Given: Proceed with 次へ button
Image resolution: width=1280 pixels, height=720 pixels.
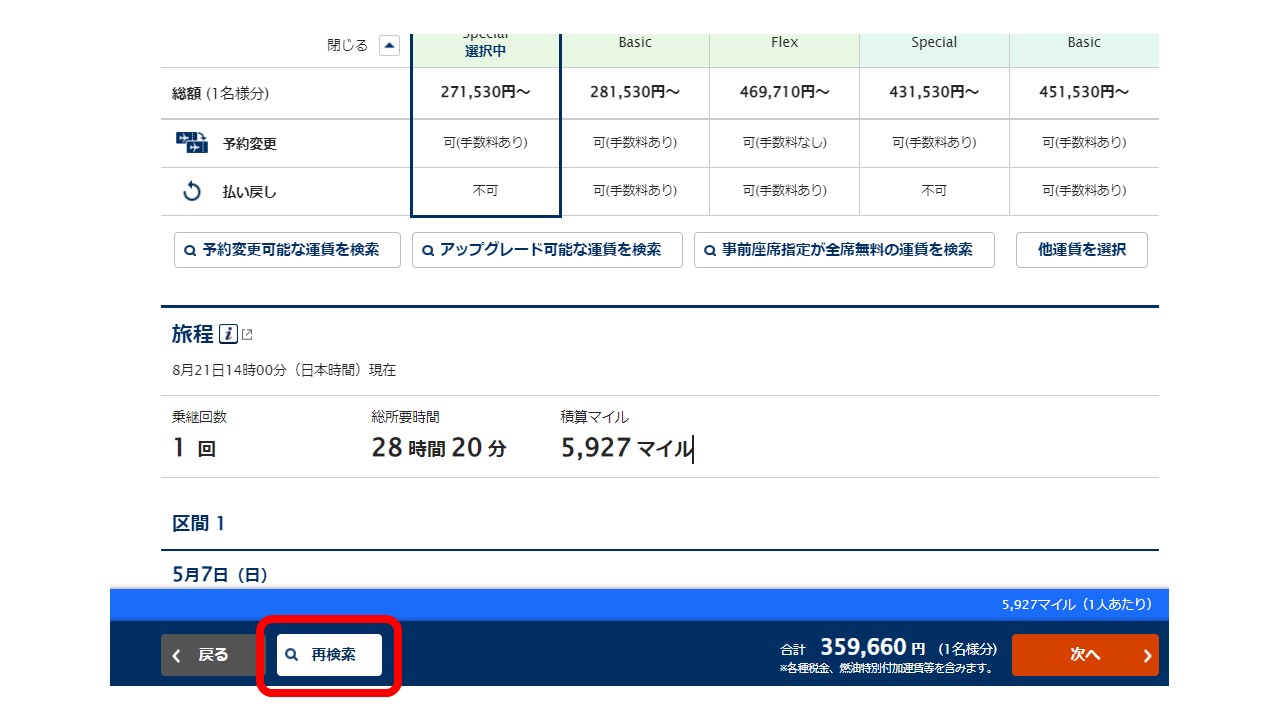Looking at the screenshot, I should tap(1085, 655).
